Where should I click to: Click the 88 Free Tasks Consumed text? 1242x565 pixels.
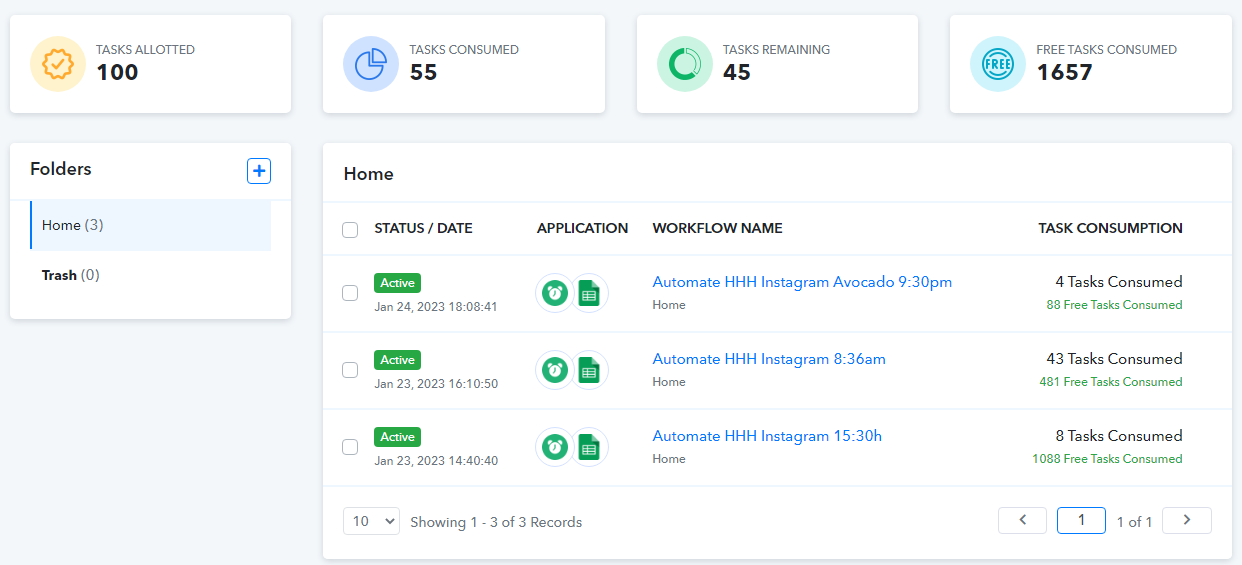tap(1114, 305)
